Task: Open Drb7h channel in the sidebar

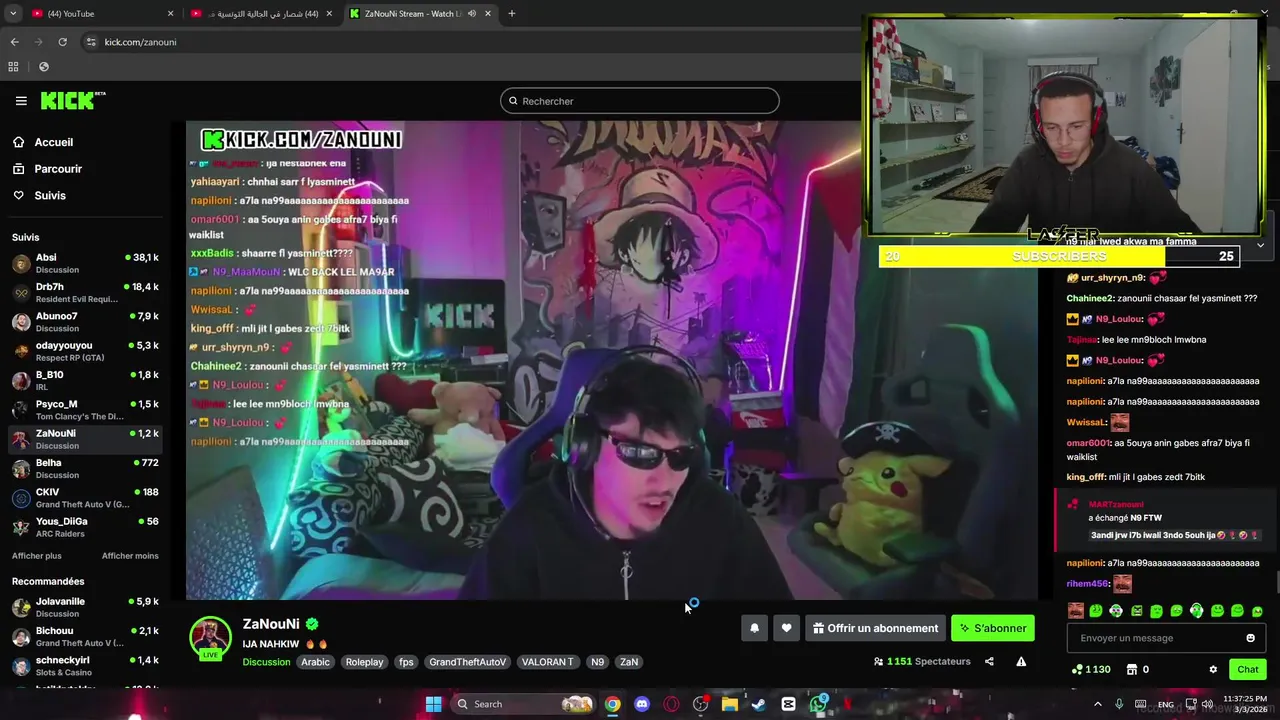Action: 85,293
